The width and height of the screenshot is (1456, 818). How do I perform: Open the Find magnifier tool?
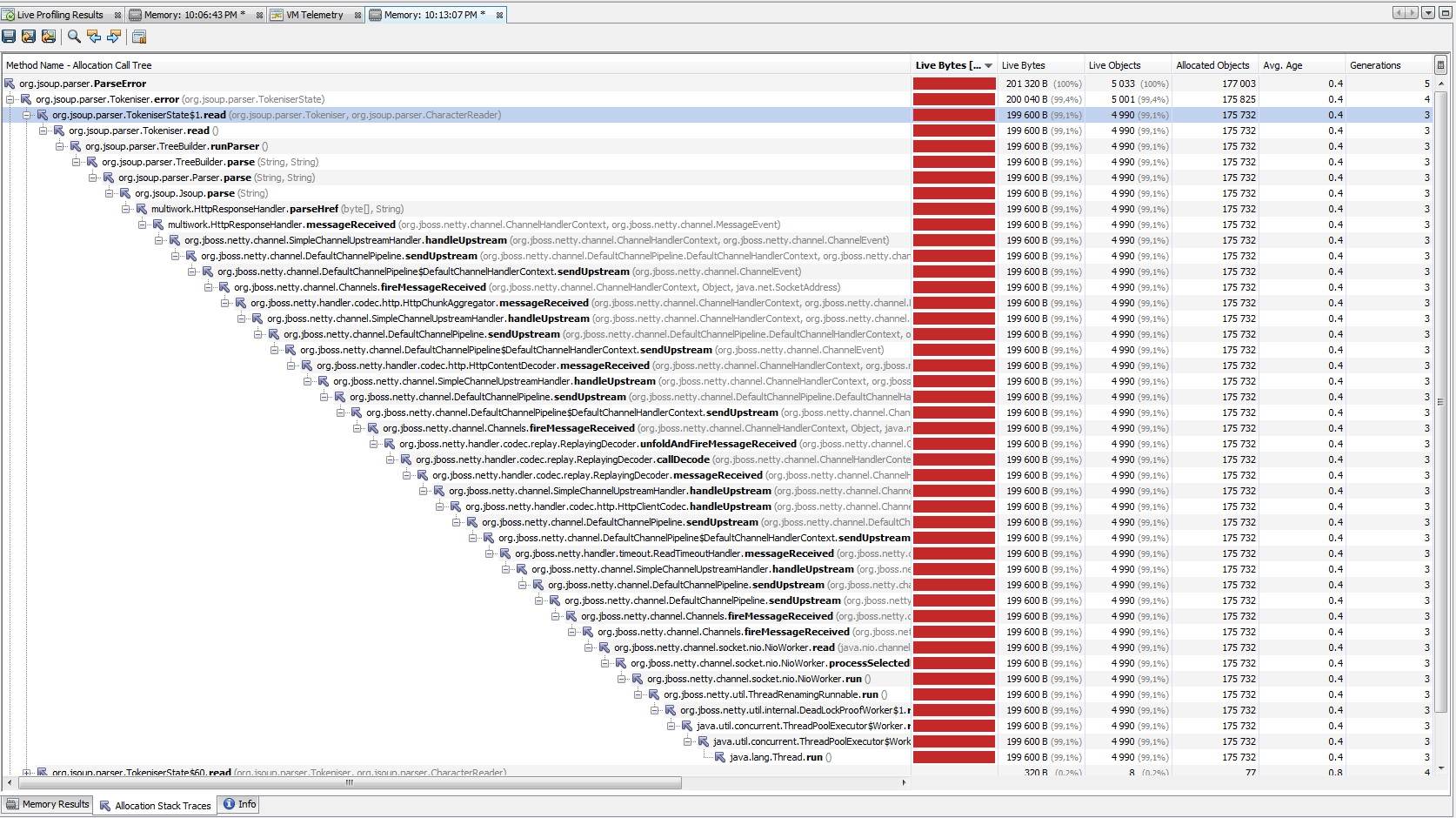point(74,37)
